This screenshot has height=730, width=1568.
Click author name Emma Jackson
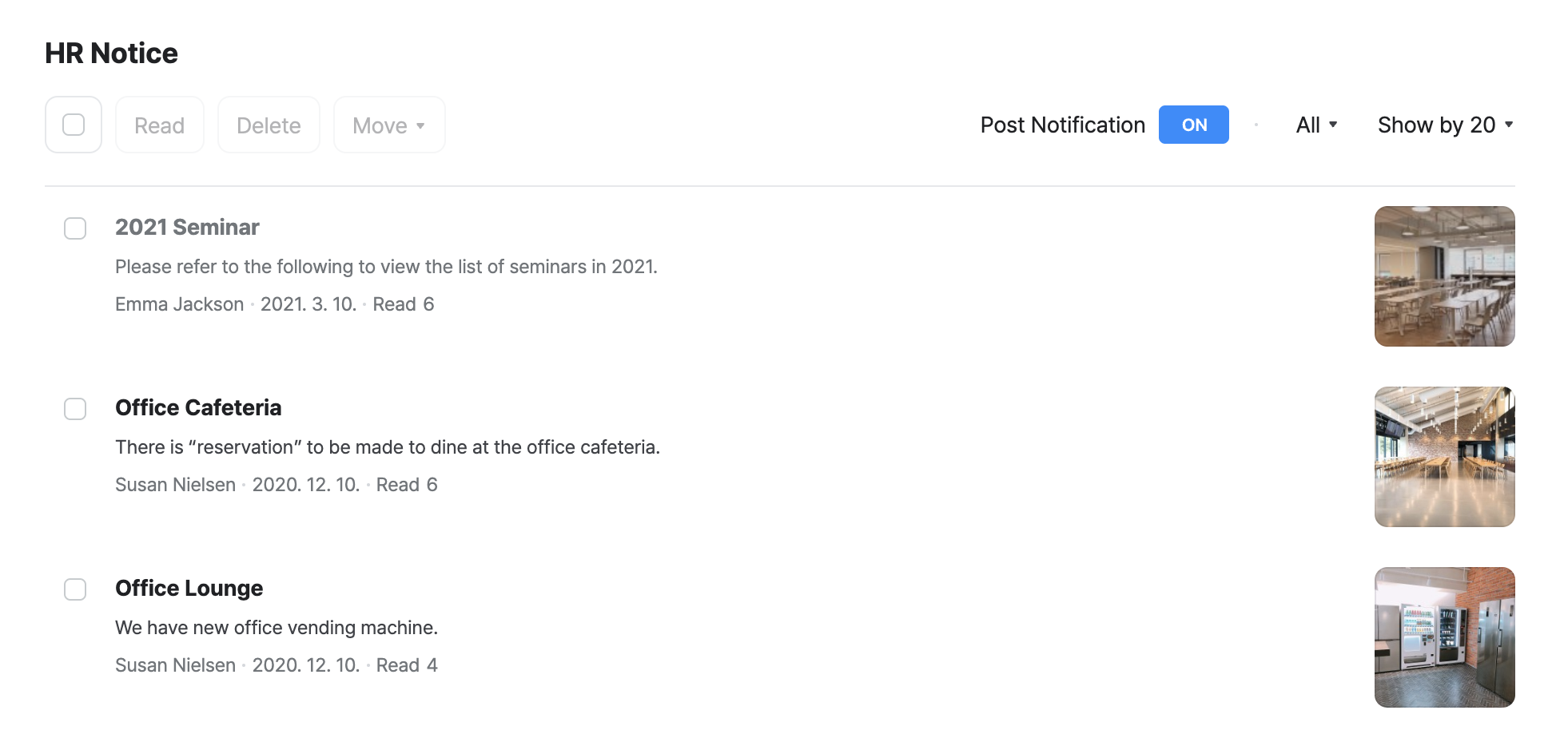pos(179,304)
